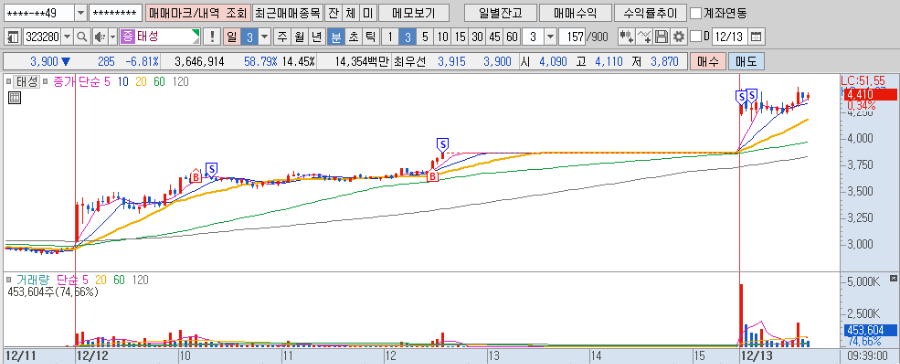This screenshot has width=900, height=364.
Task: Open the stock code 323280 dropdown arrow
Action: click(67, 37)
